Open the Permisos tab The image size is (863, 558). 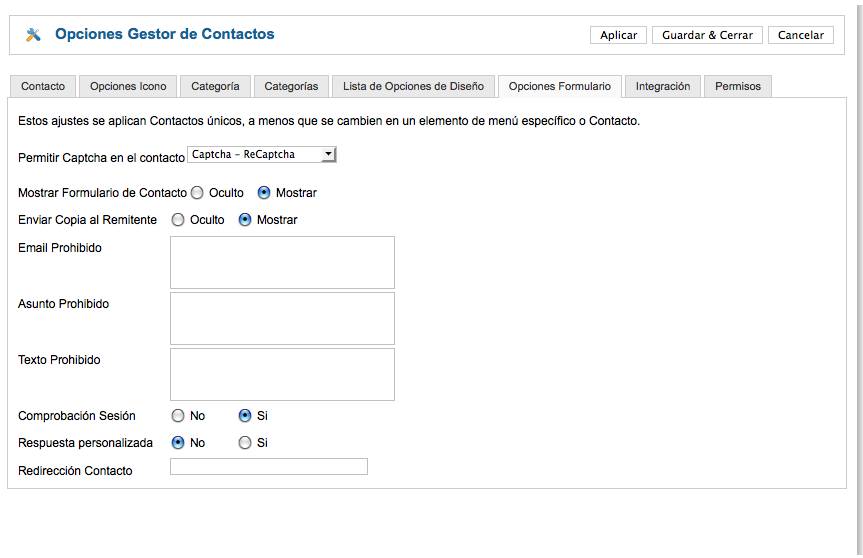click(738, 86)
